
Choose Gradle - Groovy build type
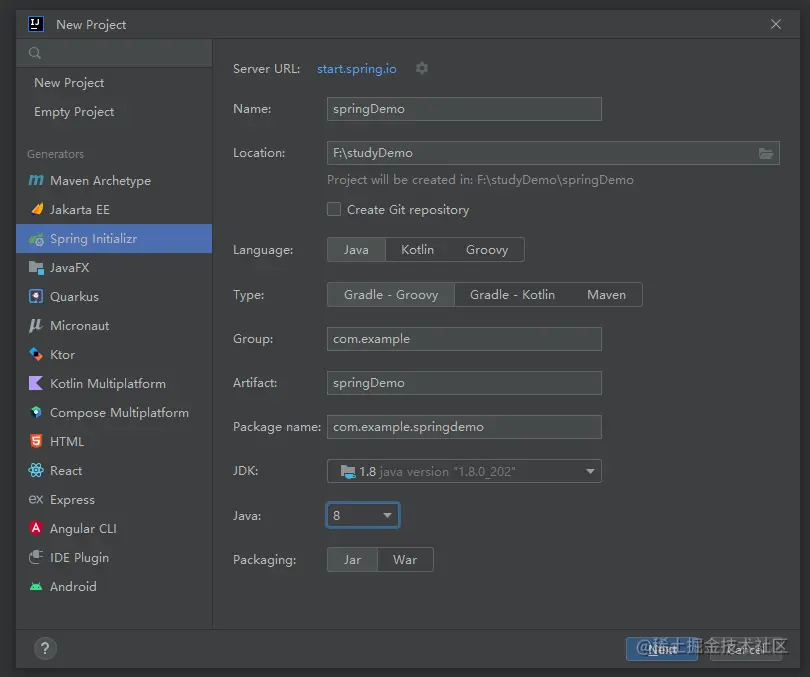[391, 295]
